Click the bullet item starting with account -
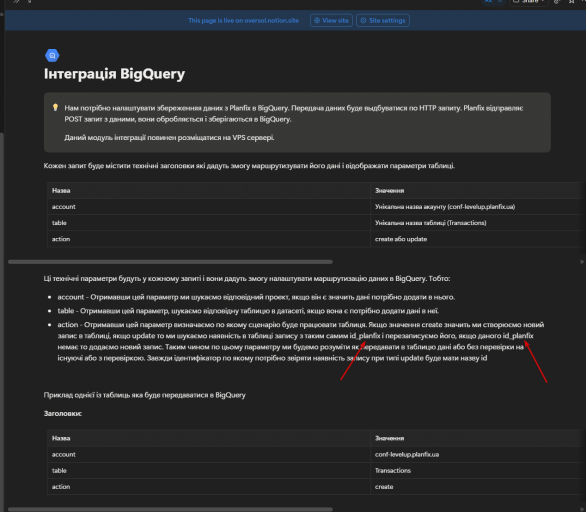The image size is (586, 512). [x=256, y=297]
